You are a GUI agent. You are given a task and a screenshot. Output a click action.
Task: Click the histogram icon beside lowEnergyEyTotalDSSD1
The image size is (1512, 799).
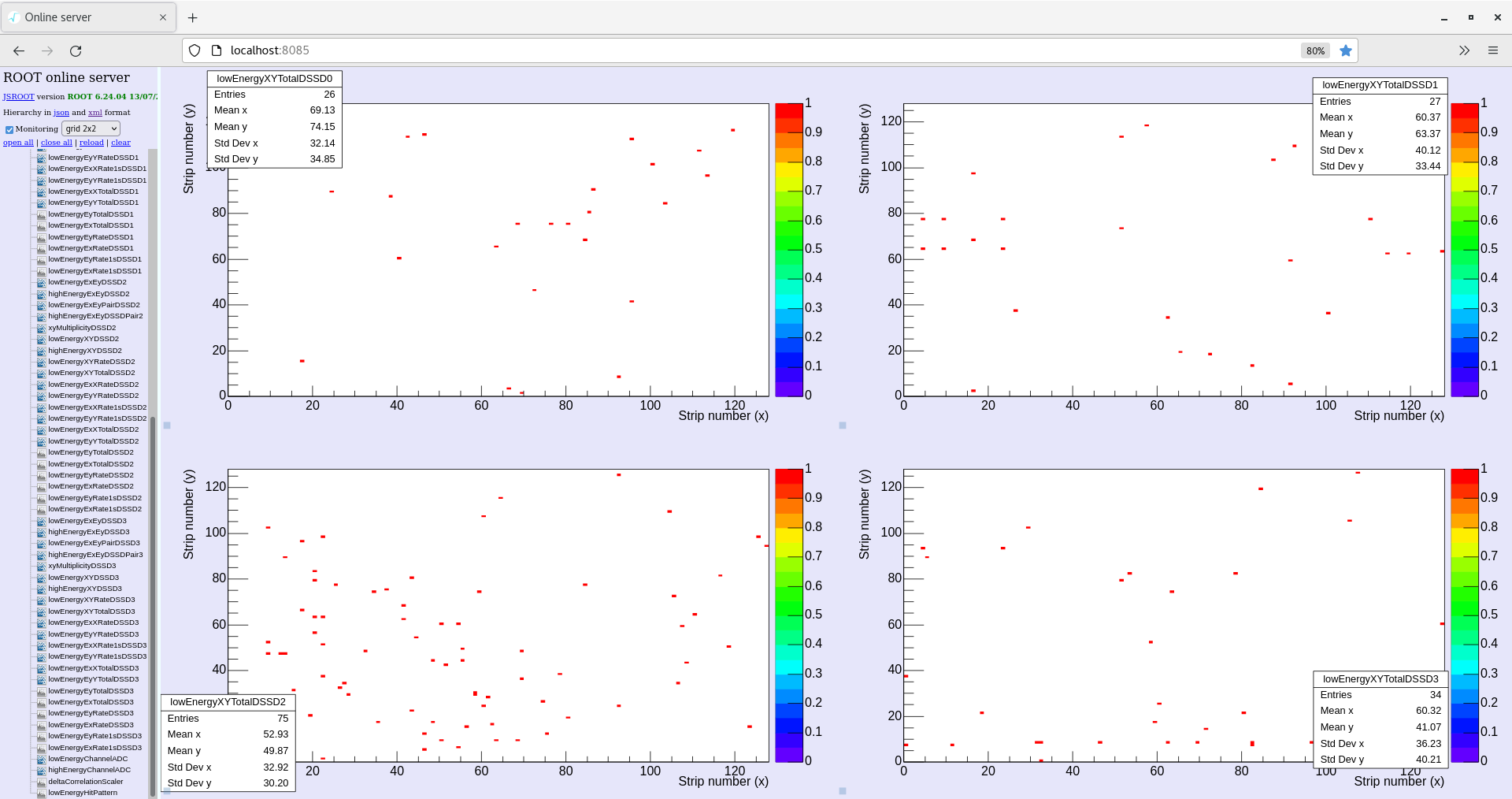pos(42,214)
